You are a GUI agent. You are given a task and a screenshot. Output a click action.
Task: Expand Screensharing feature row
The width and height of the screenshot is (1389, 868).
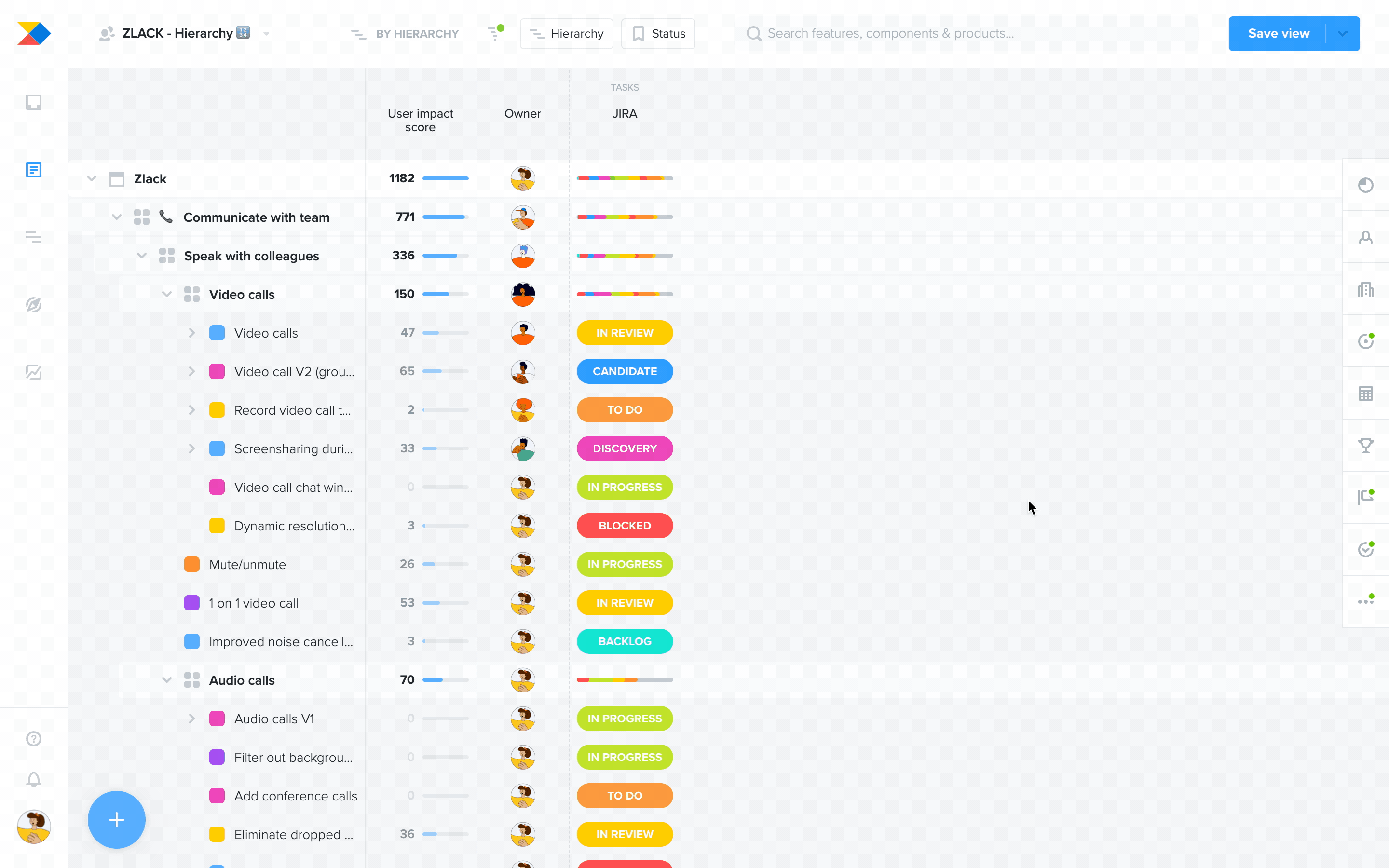pos(191,448)
